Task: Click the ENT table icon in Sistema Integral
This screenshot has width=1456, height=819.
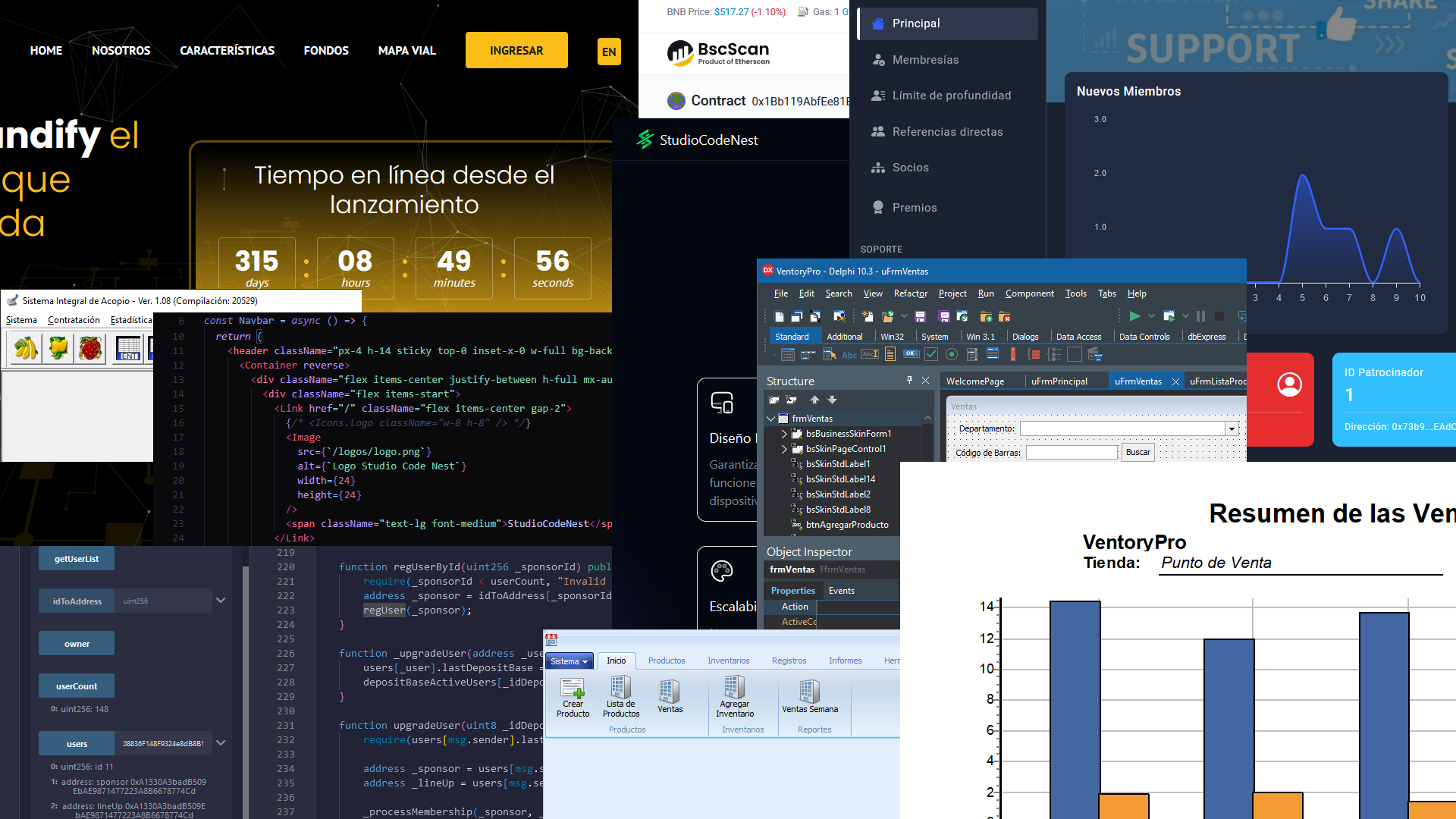Action: (x=128, y=348)
